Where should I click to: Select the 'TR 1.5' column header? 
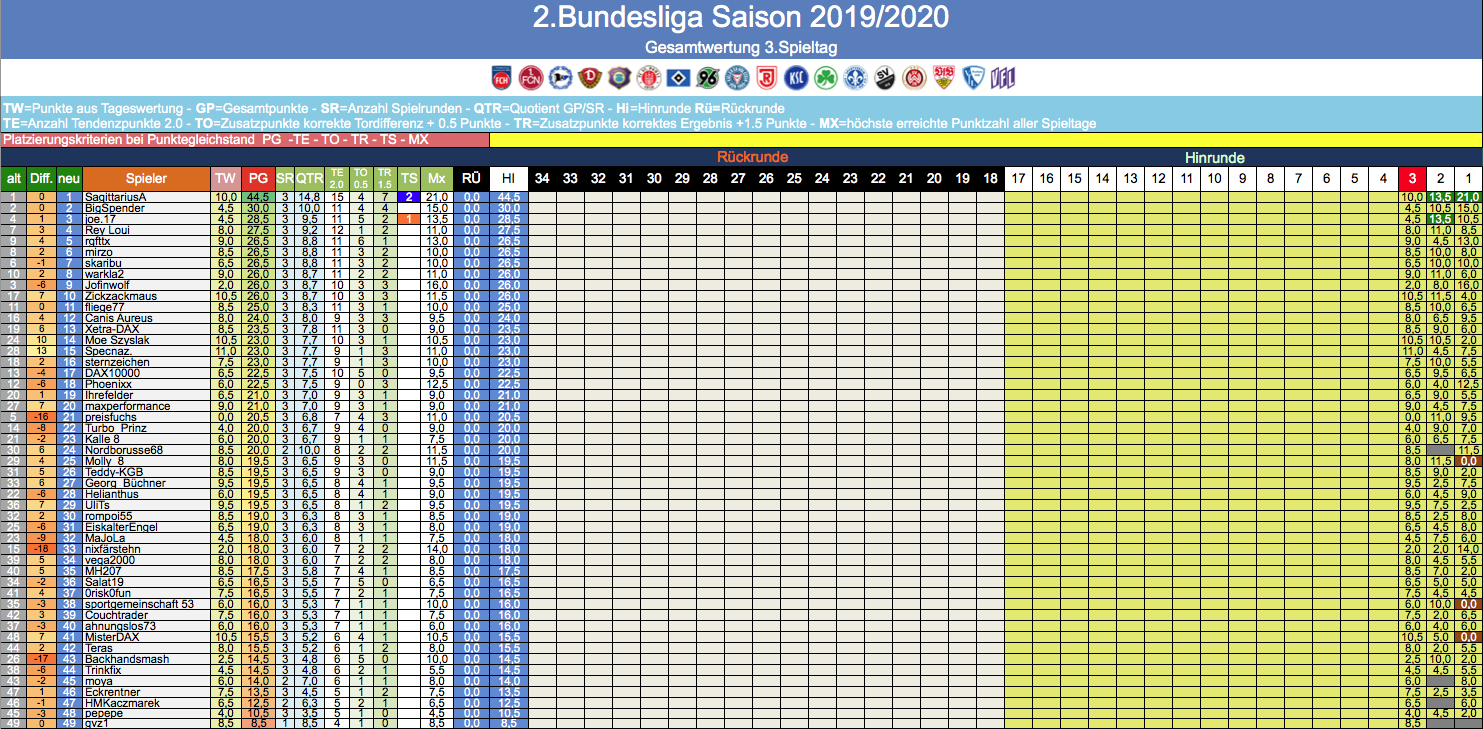(x=385, y=178)
